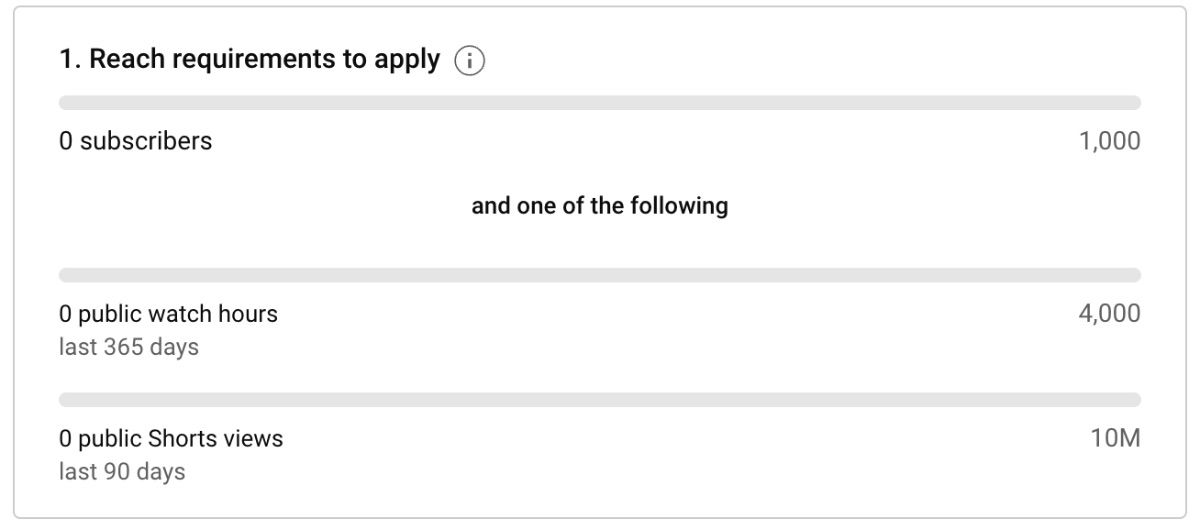
Task: Select the '0 public watch hours' label
Action: (168, 314)
